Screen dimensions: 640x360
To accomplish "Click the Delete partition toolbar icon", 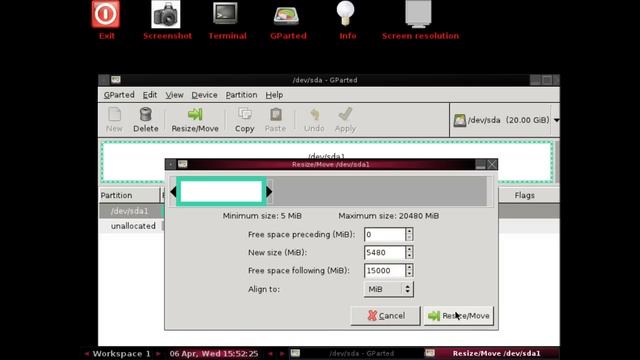I will click(146, 120).
